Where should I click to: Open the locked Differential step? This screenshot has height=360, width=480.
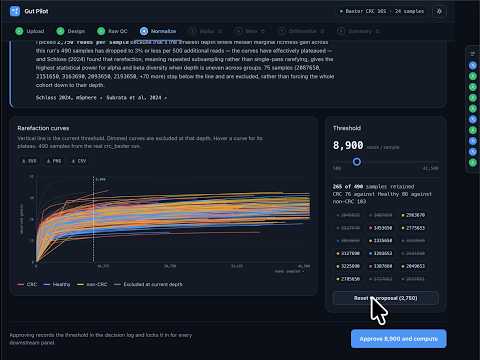tap(302, 31)
